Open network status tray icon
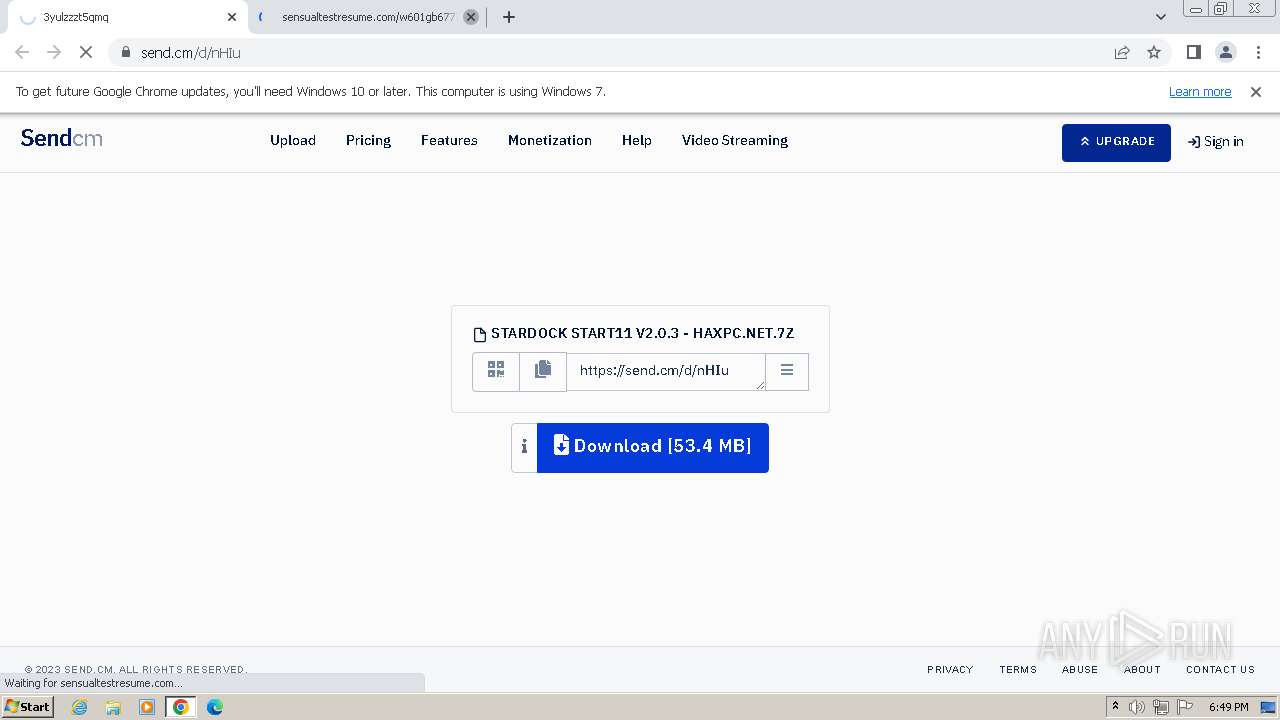Image resolution: width=1280 pixels, height=720 pixels. pos(1161,707)
